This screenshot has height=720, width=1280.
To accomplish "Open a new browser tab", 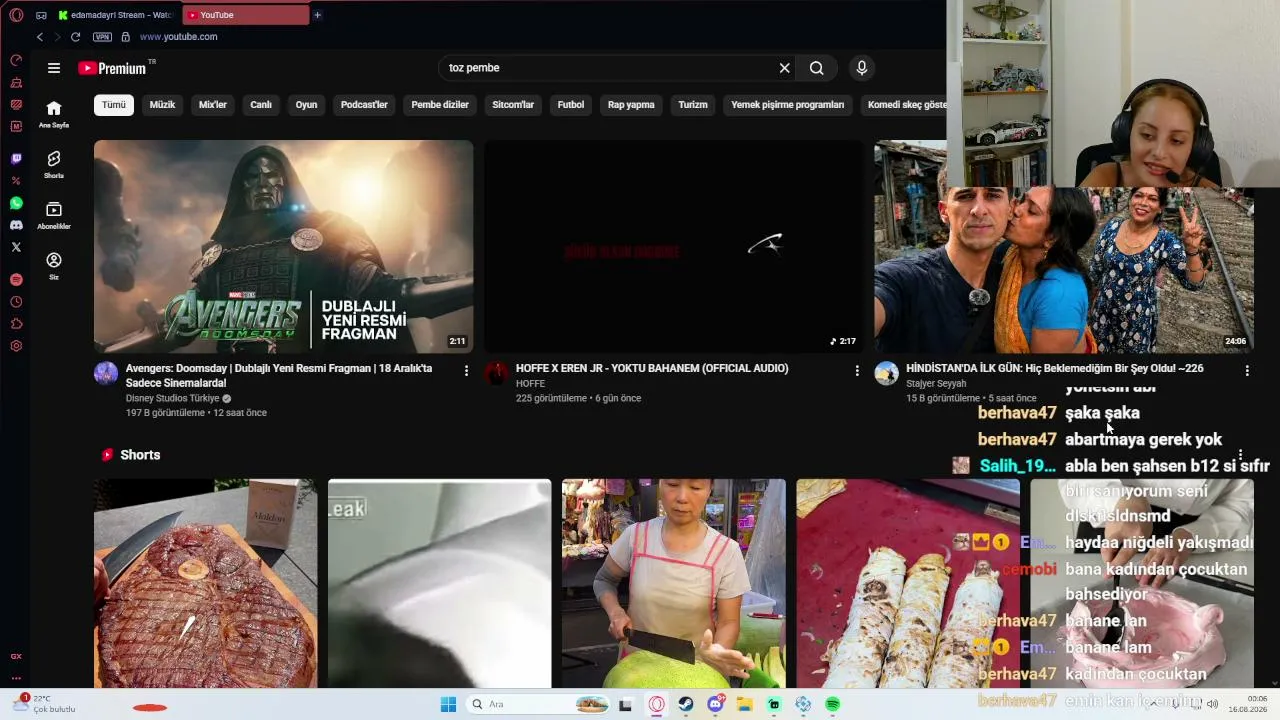I will pyautogui.click(x=318, y=15).
